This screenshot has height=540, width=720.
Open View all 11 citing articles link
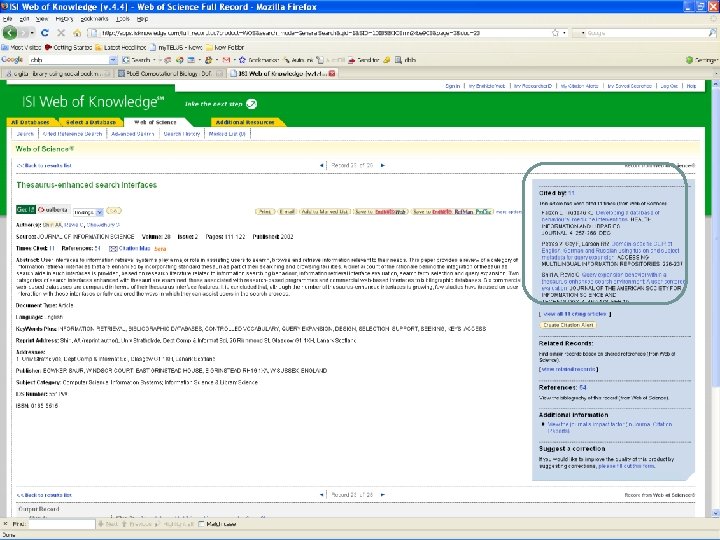pyautogui.click(x=574, y=314)
